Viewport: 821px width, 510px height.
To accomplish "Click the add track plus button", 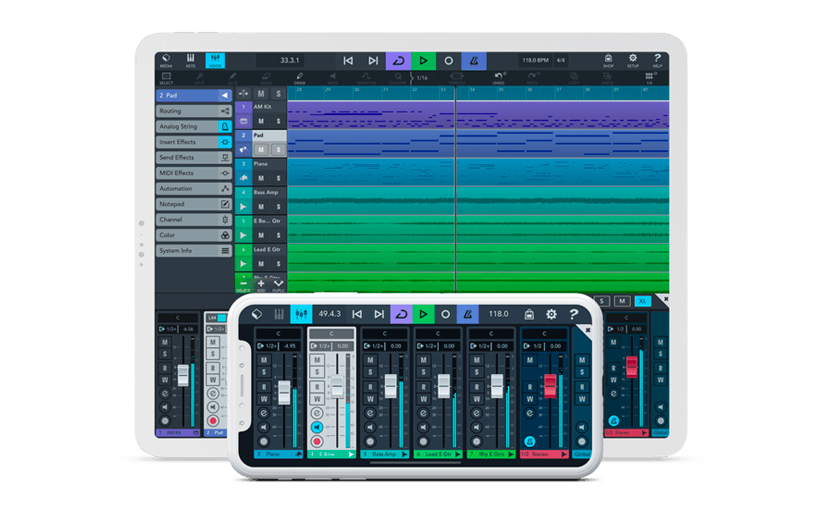I will tap(261, 284).
